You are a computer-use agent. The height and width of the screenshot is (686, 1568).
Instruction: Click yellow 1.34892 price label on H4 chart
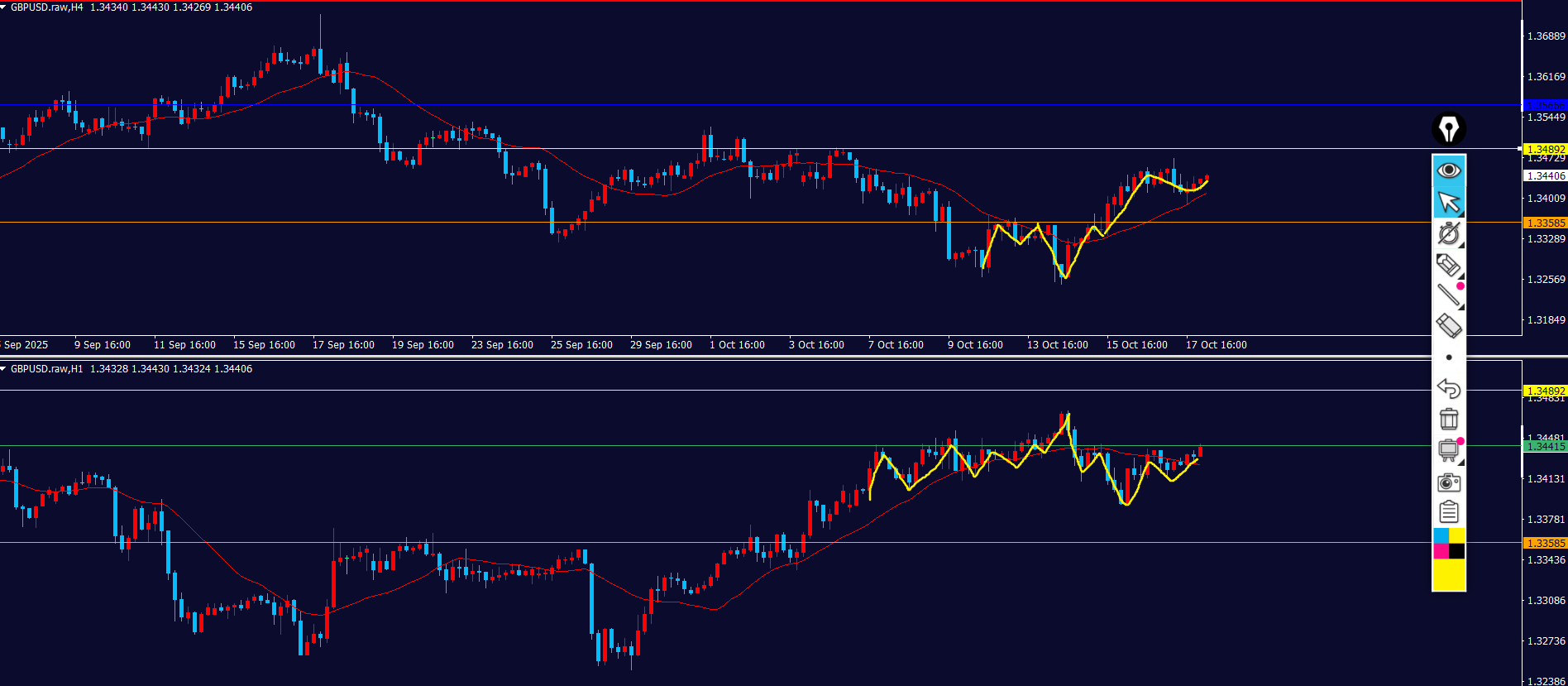(x=1544, y=150)
